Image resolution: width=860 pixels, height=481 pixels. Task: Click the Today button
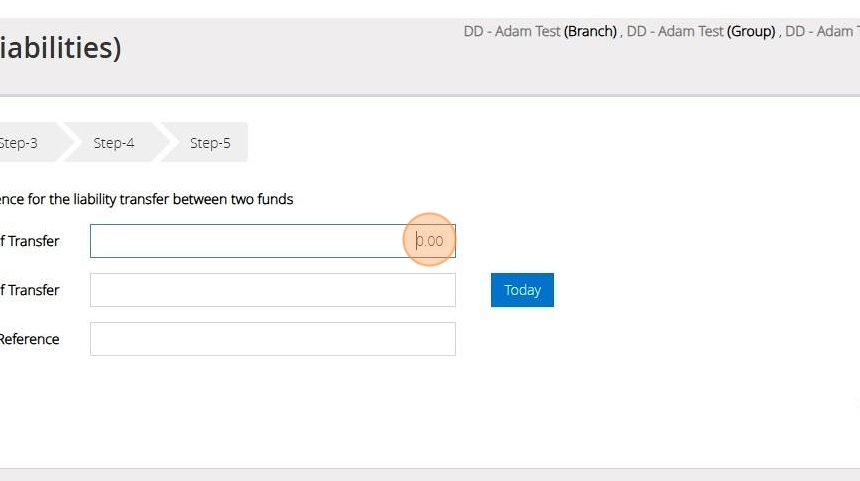coord(522,290)
